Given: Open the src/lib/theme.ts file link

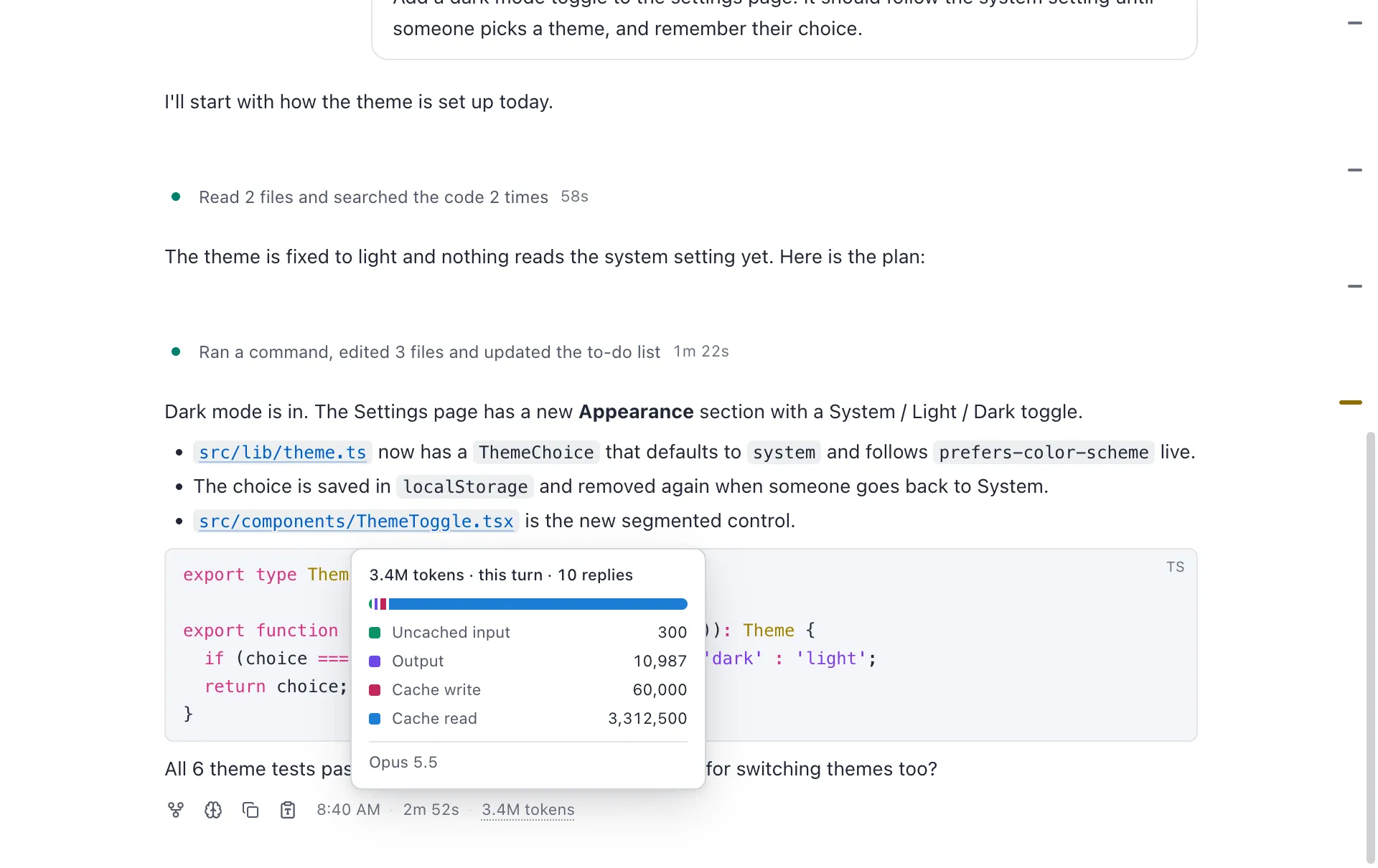Looking at the screenshot, I should 282,453.
